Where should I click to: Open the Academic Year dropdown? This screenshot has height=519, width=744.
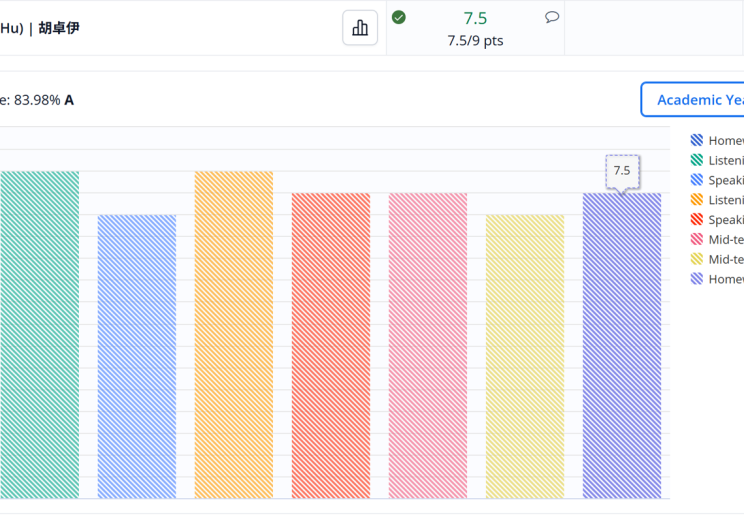tap(695, 100)
